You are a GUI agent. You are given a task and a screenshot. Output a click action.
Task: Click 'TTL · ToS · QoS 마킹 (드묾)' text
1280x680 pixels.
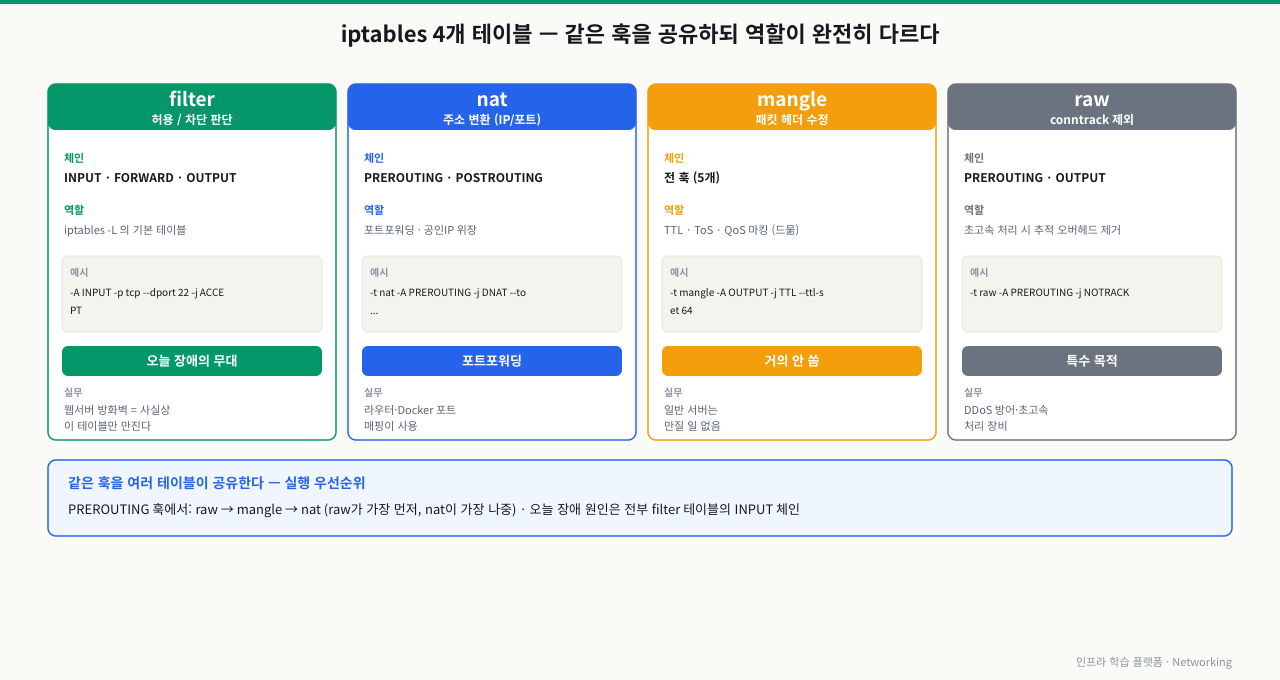point(731,230)
